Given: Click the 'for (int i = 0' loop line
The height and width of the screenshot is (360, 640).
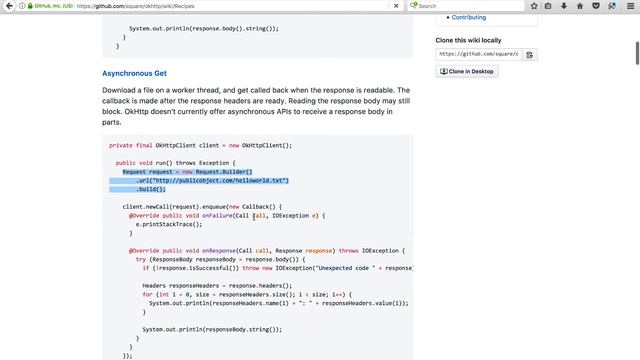Looking at the screenshot, I should point(247,294).
